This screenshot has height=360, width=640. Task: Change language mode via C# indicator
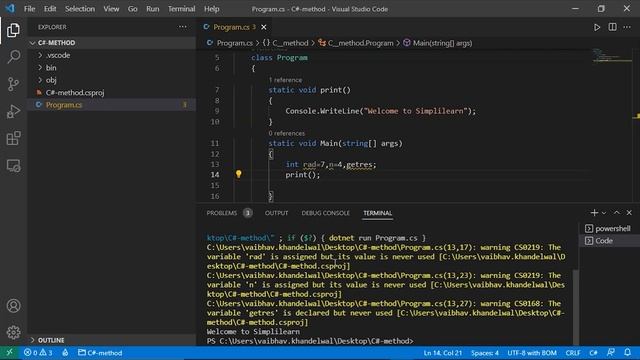(x=593, y=353)
